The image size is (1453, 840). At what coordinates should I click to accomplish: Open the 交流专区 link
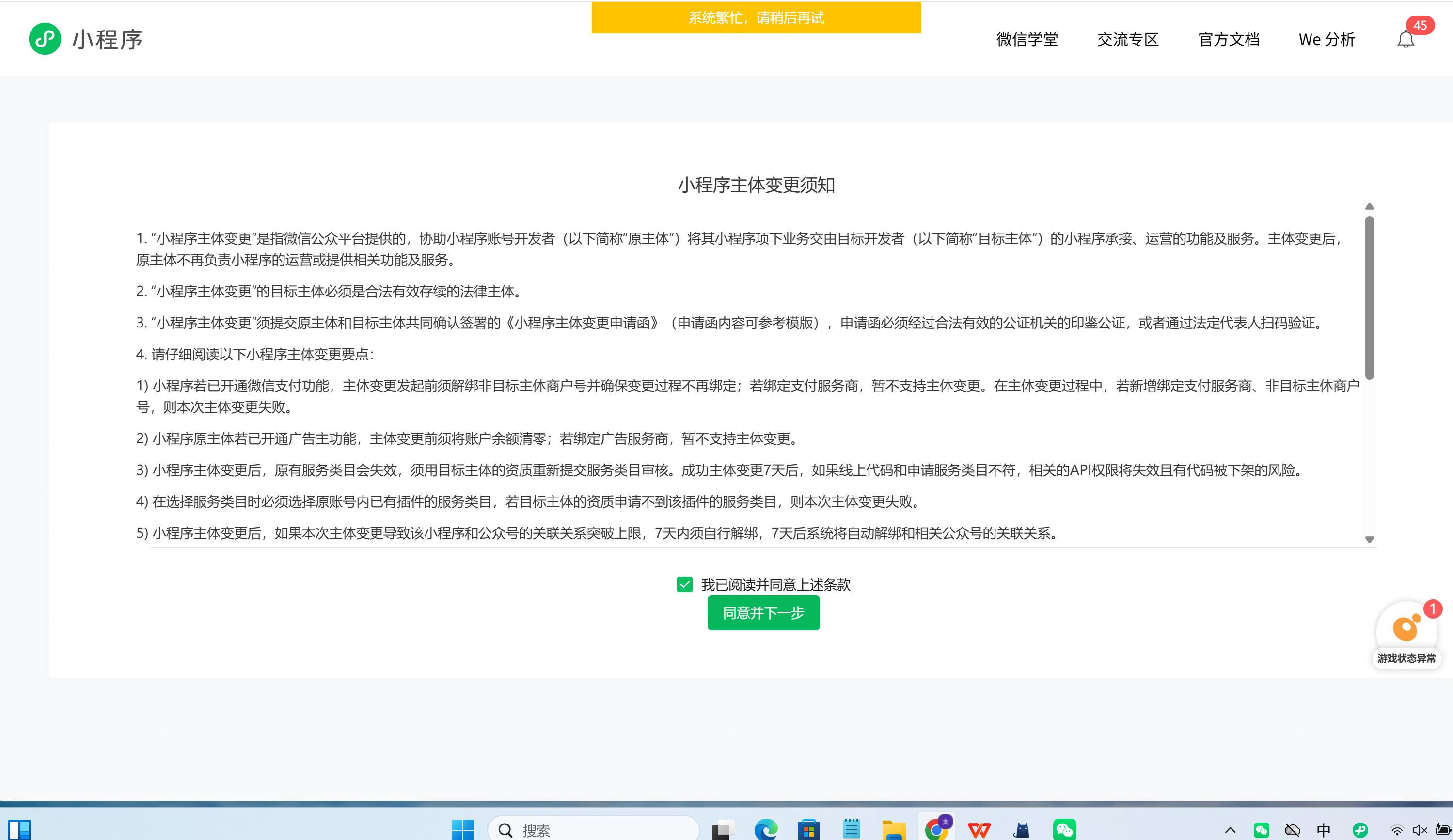point(1128,40)
